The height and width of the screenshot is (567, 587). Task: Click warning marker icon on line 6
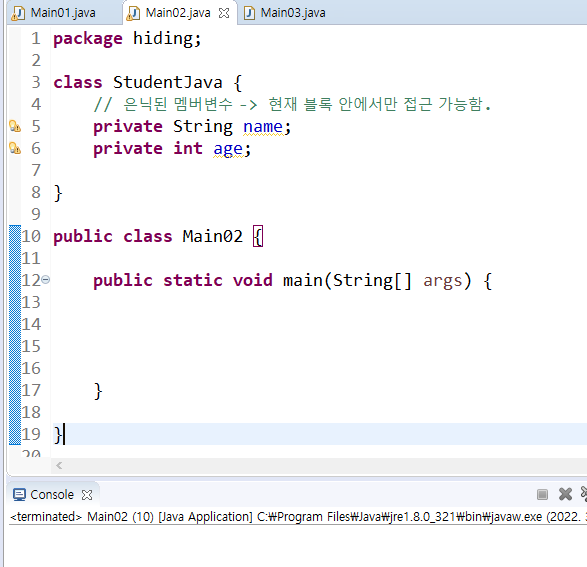(x=15, y=148)
